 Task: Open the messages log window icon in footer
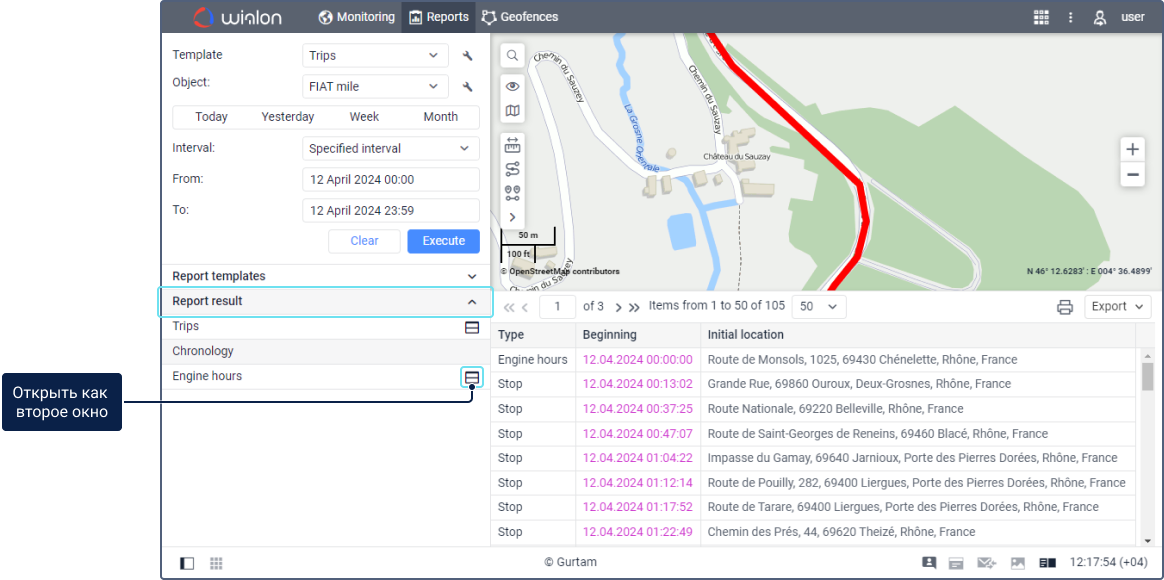click(956, 563)
